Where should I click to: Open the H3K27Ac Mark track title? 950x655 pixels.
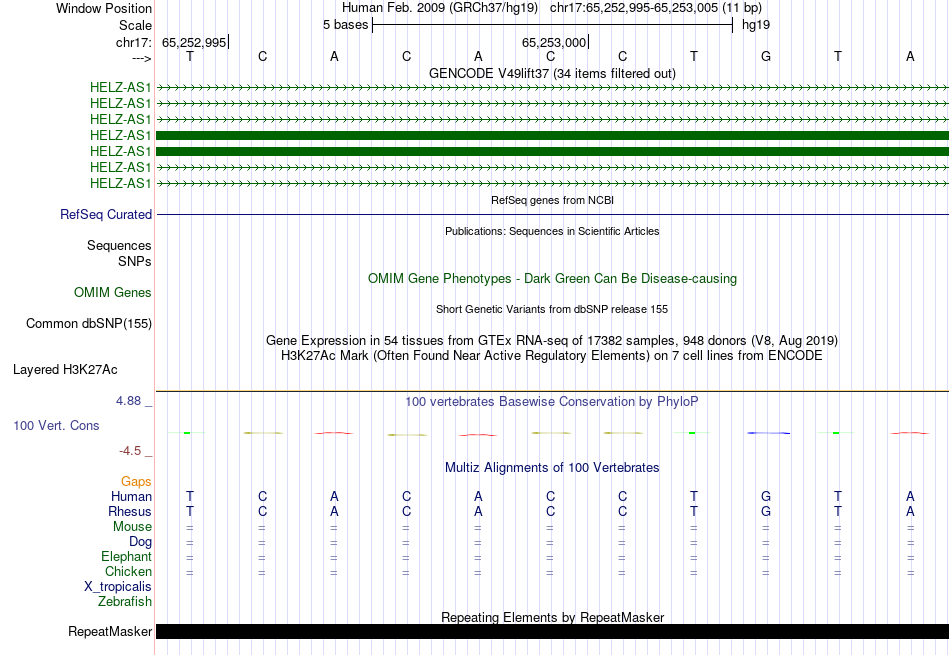coord(552,356)
